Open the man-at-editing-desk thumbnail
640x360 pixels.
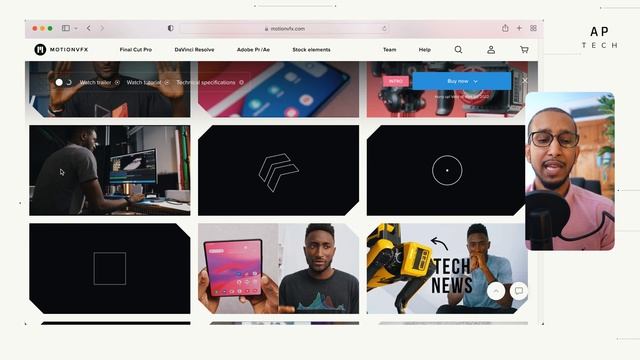point(110,170)
